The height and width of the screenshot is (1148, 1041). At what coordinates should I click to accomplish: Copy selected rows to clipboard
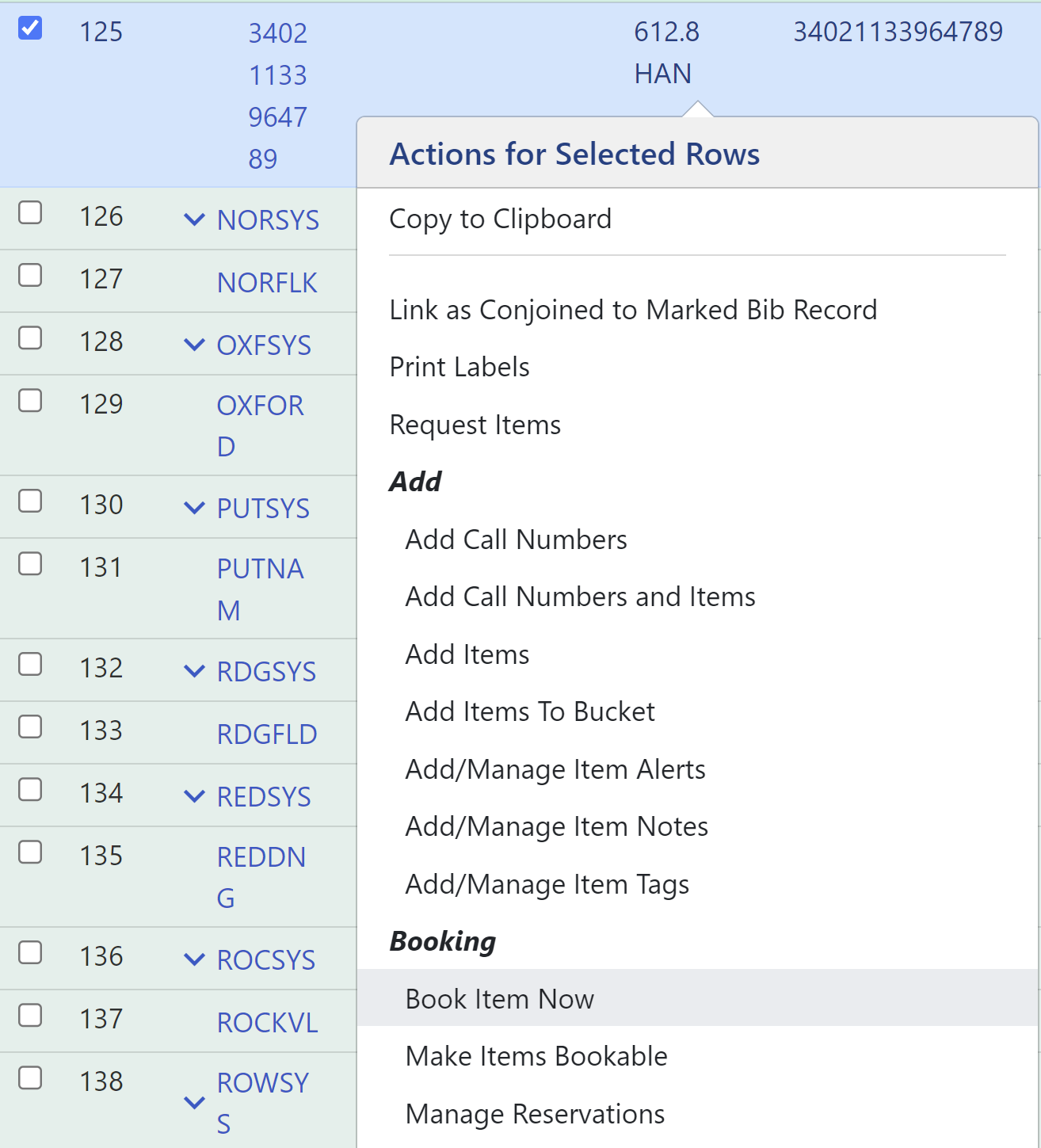(x=499, y=219)
